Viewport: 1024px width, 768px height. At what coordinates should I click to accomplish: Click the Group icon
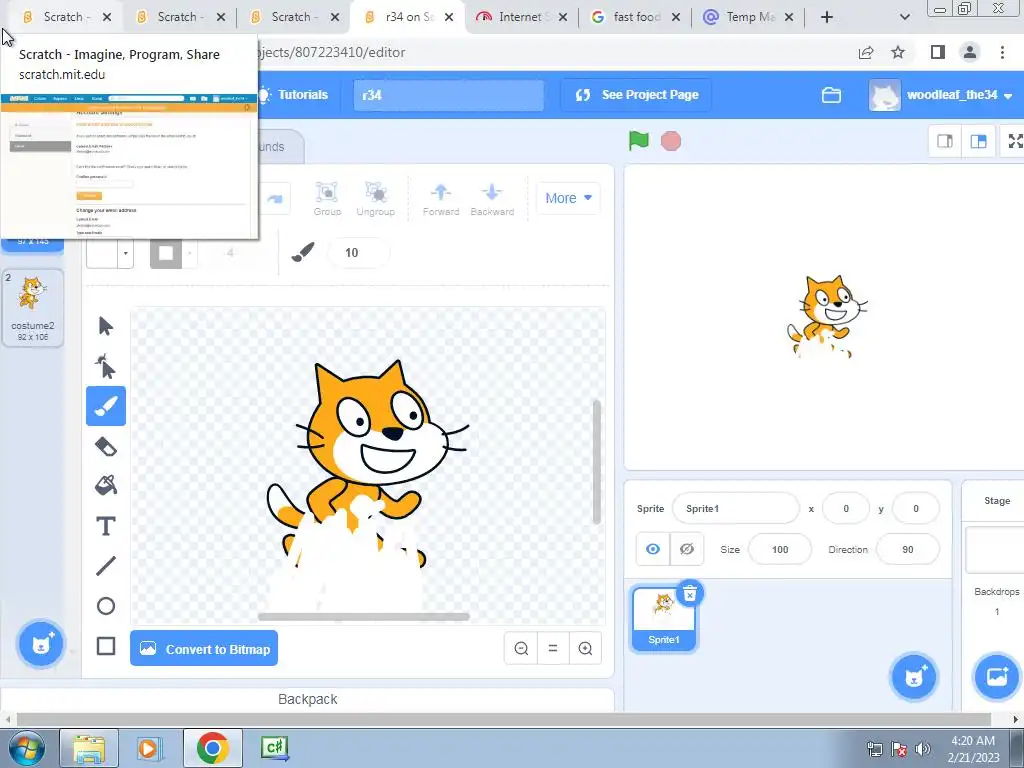click(x=327, y=199)
